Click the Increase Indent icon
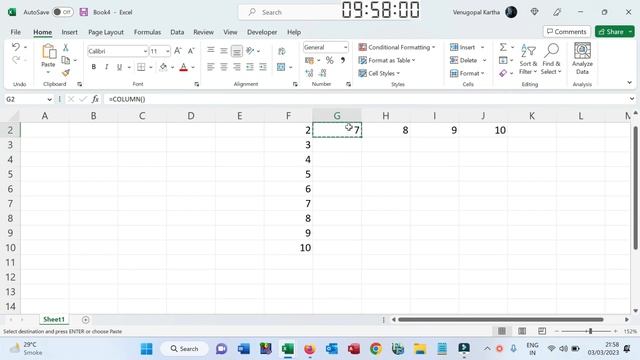 [263, 67]
